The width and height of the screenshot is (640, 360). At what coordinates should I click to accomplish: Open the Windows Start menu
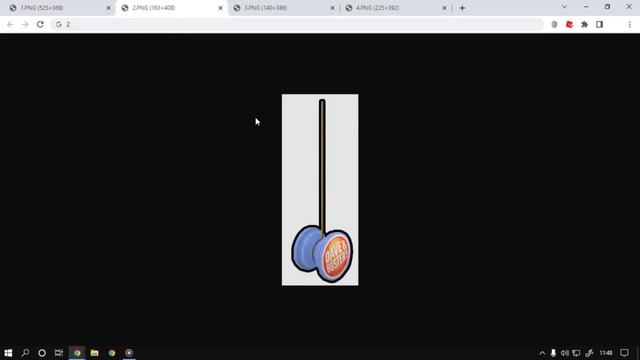click(x=8, y=353)
